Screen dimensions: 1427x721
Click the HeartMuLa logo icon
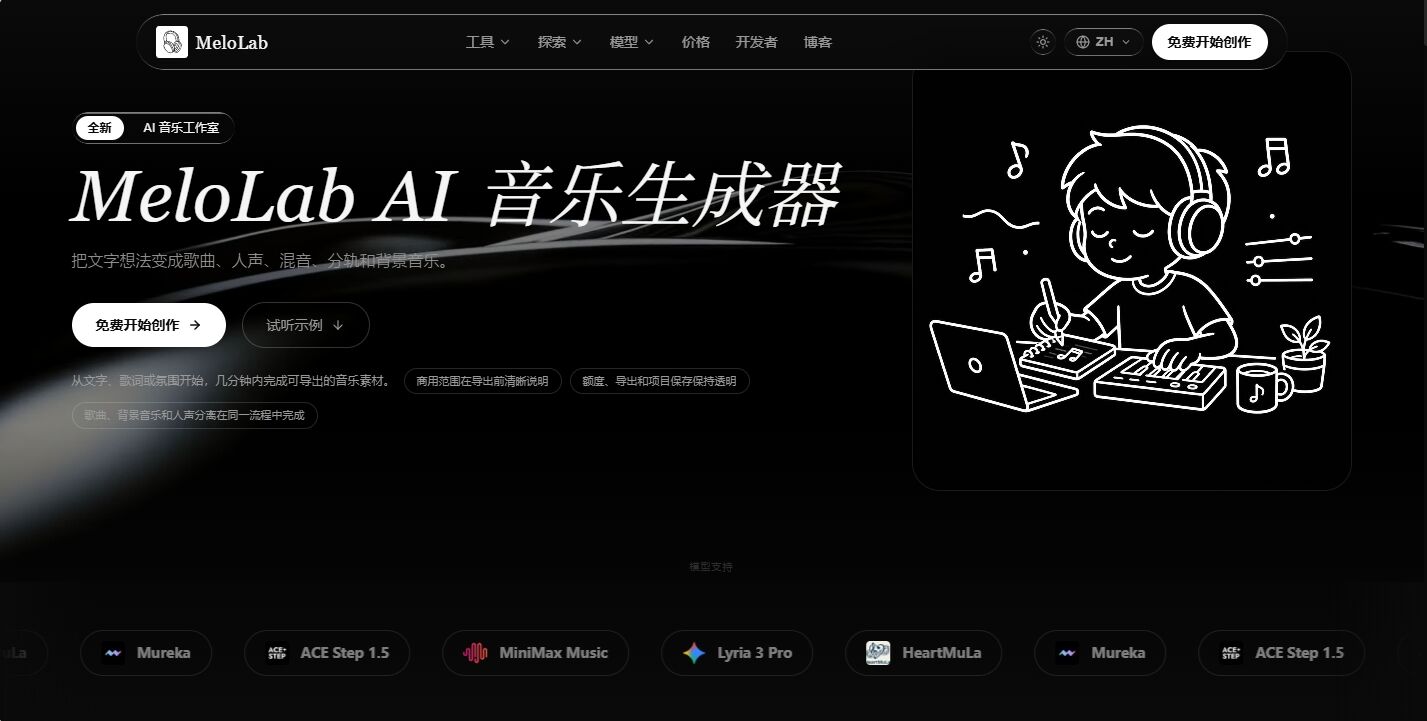[878, 653]
